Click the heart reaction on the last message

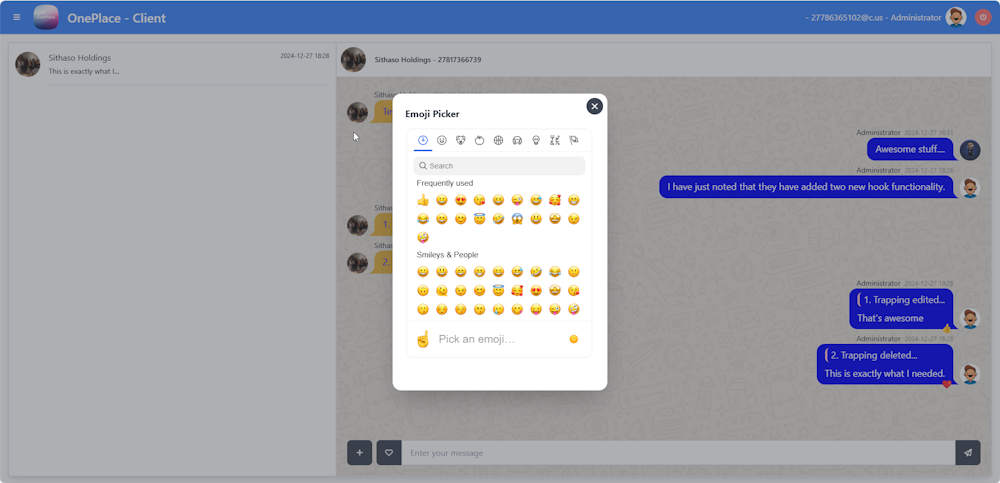pyautogui.click(x=946, y=384)
